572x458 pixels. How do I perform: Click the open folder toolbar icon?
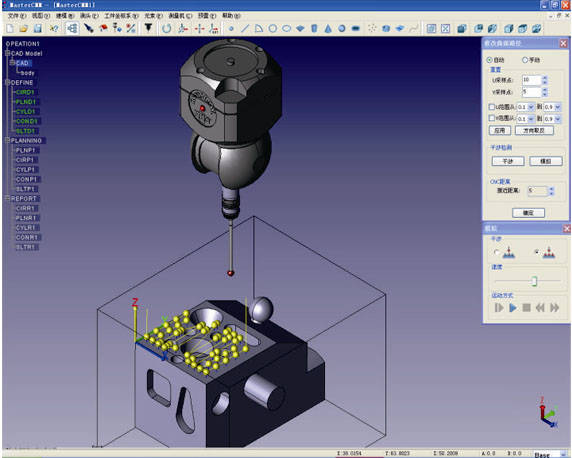pyautogui.click(x=24, y=28)
